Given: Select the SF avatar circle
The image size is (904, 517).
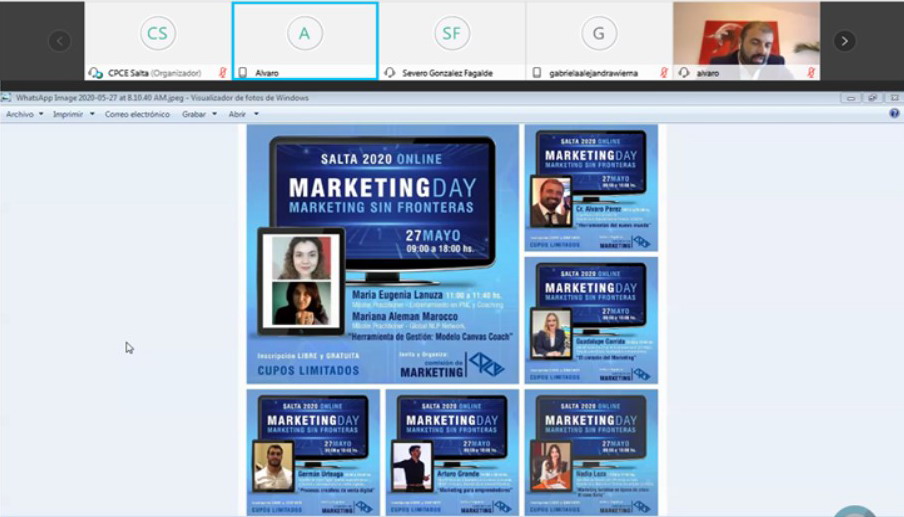Looking at the screenshot, I should point(451,33).
